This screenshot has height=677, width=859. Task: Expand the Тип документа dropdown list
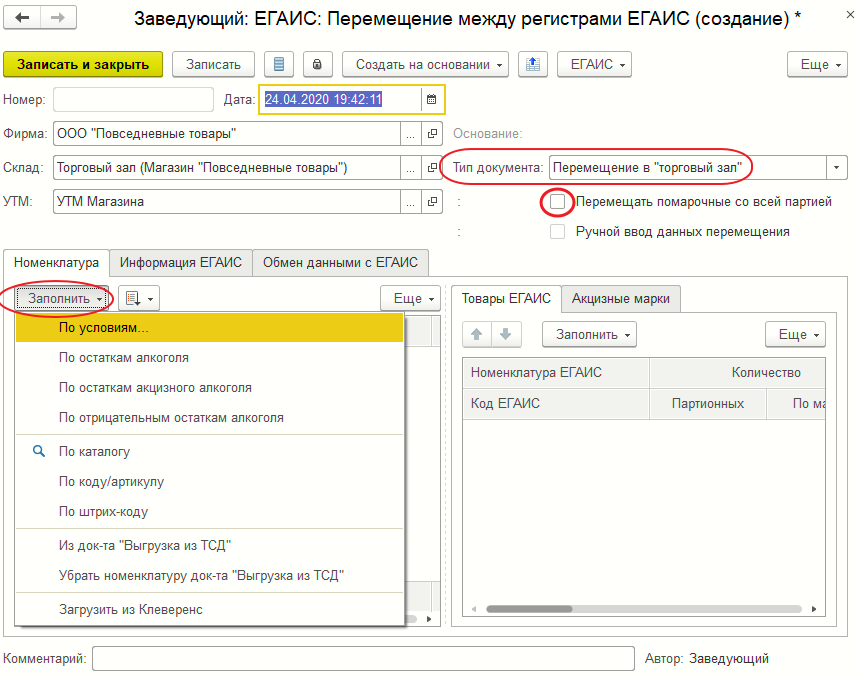coord(836,167)
